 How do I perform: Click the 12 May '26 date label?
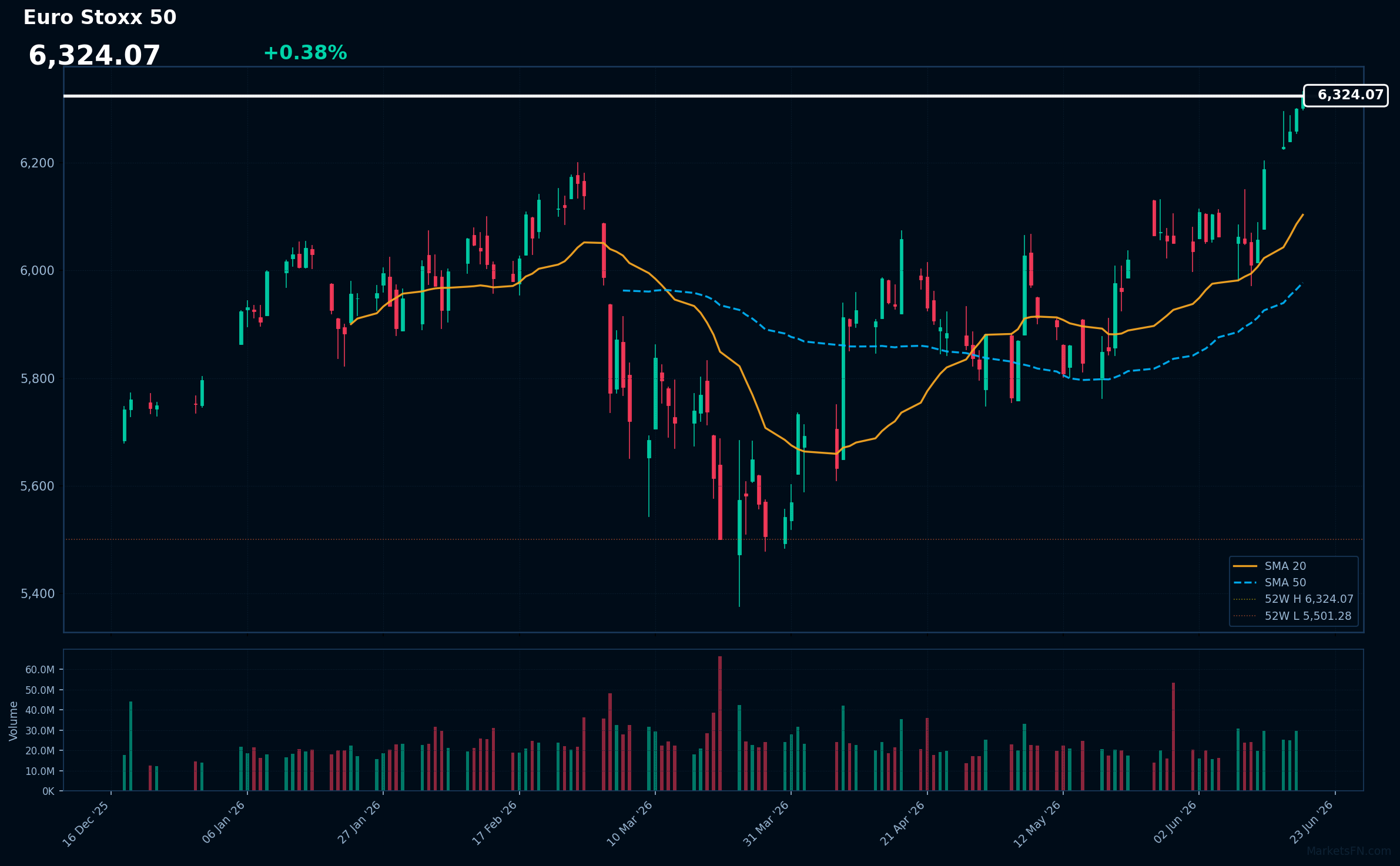(x=1037, y=824)
